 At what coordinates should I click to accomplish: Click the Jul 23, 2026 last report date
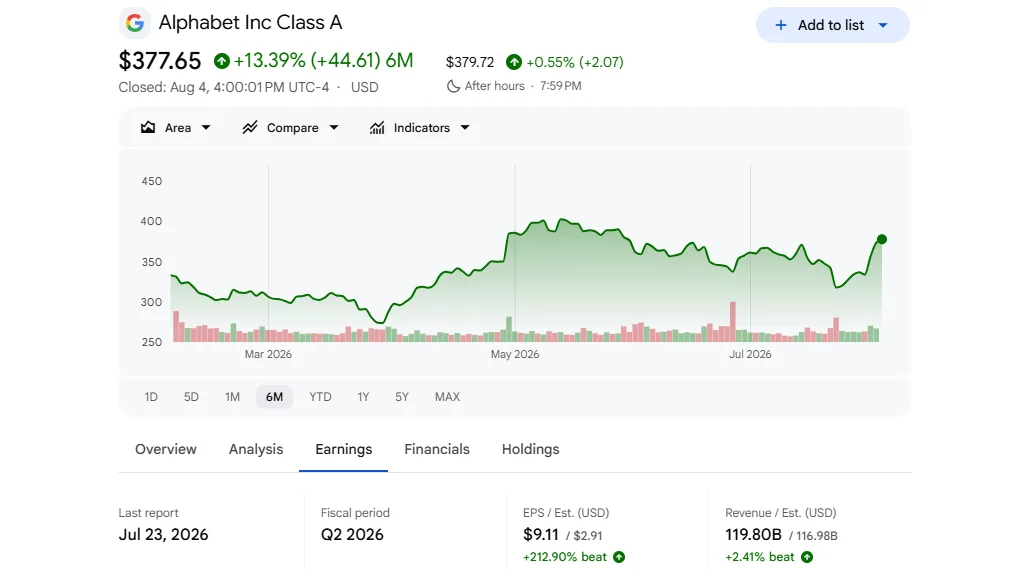click(163, 535)
